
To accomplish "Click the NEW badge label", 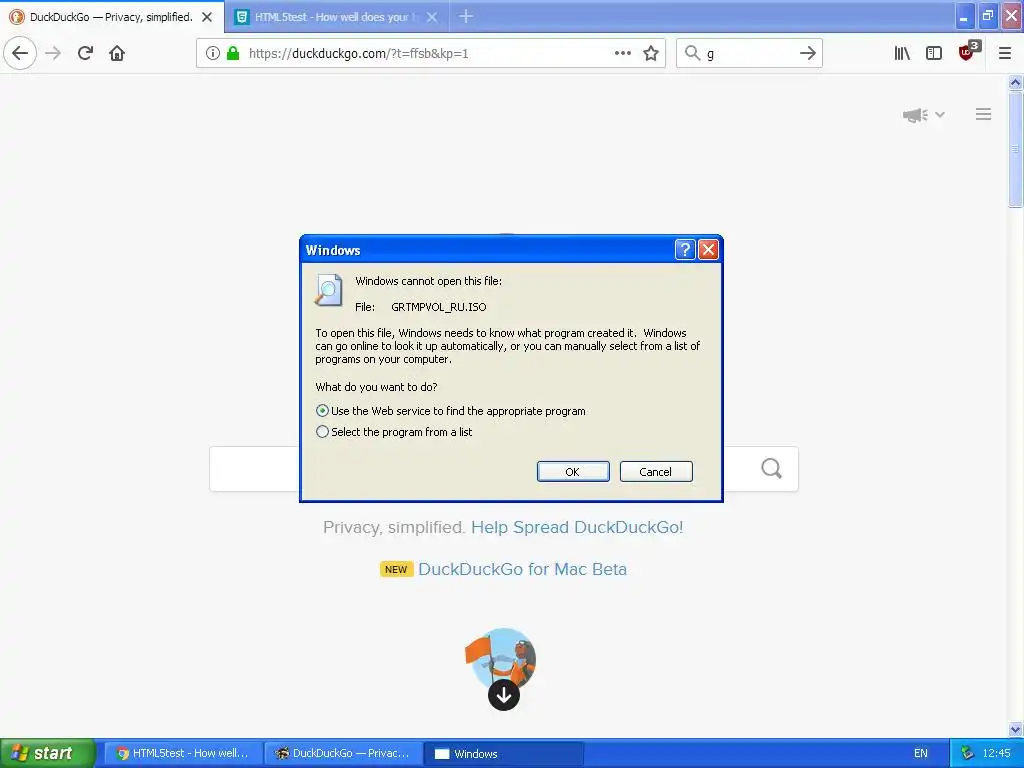I will pyautogui.click(x=396, y=569).
